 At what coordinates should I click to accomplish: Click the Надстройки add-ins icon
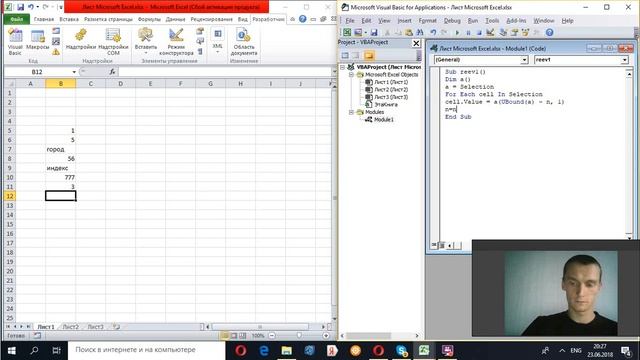[81, 40]
